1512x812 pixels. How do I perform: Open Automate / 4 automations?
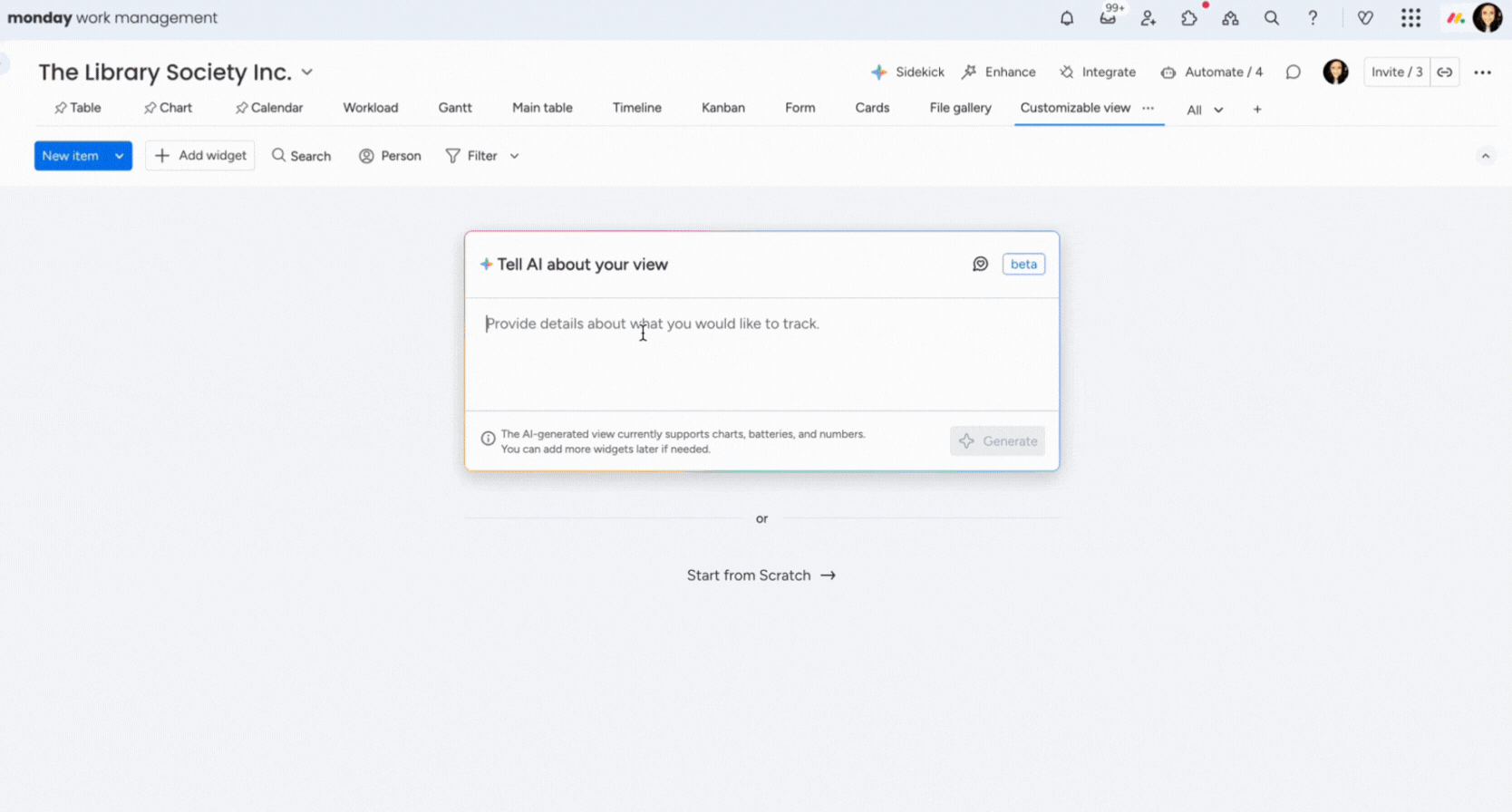point(1212,72)
